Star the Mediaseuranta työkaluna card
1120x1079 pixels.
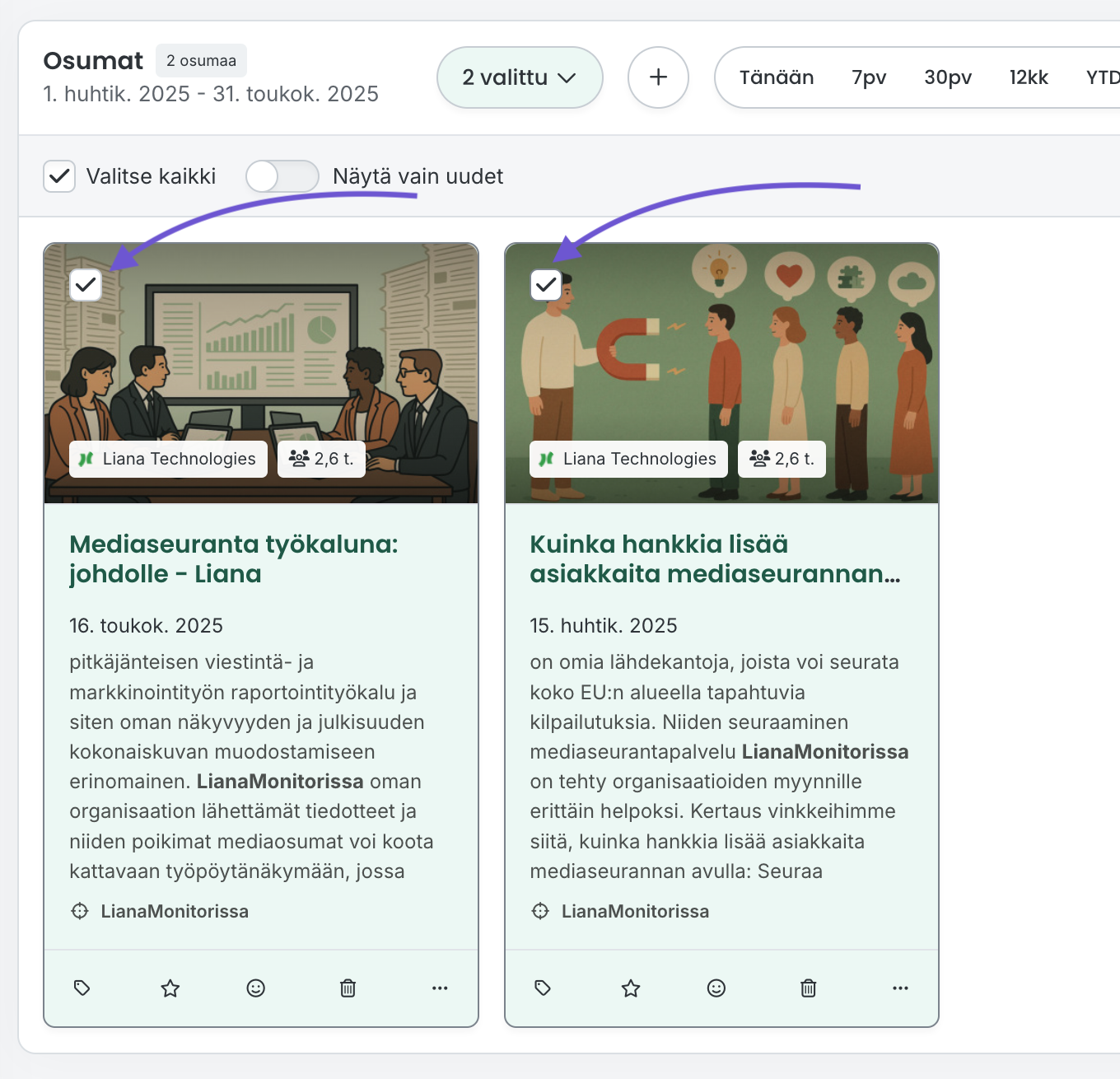(170, 988)
